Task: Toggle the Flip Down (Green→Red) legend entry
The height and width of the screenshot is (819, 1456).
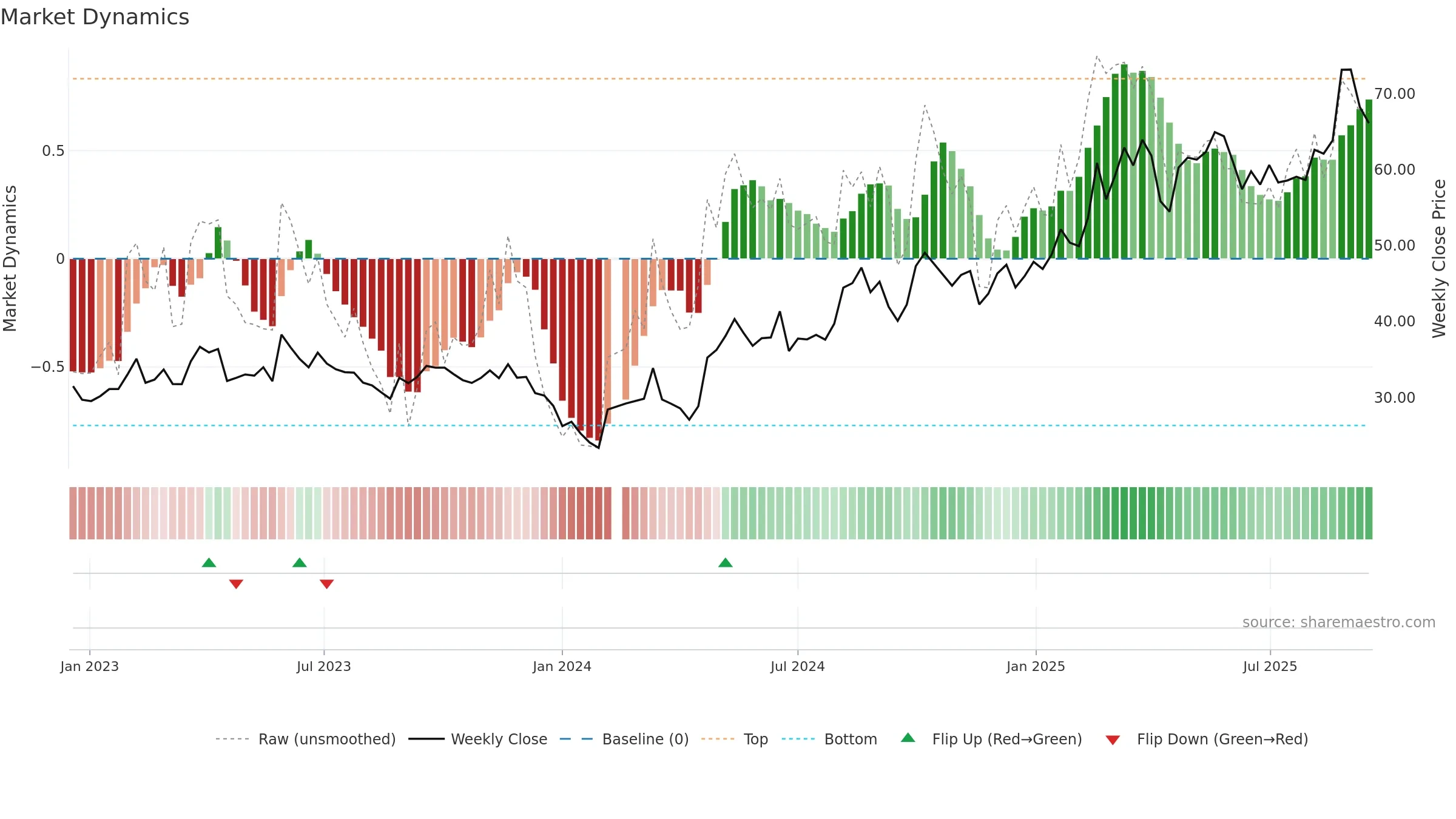Action: pyautogui.click(x=1206, y=739)
